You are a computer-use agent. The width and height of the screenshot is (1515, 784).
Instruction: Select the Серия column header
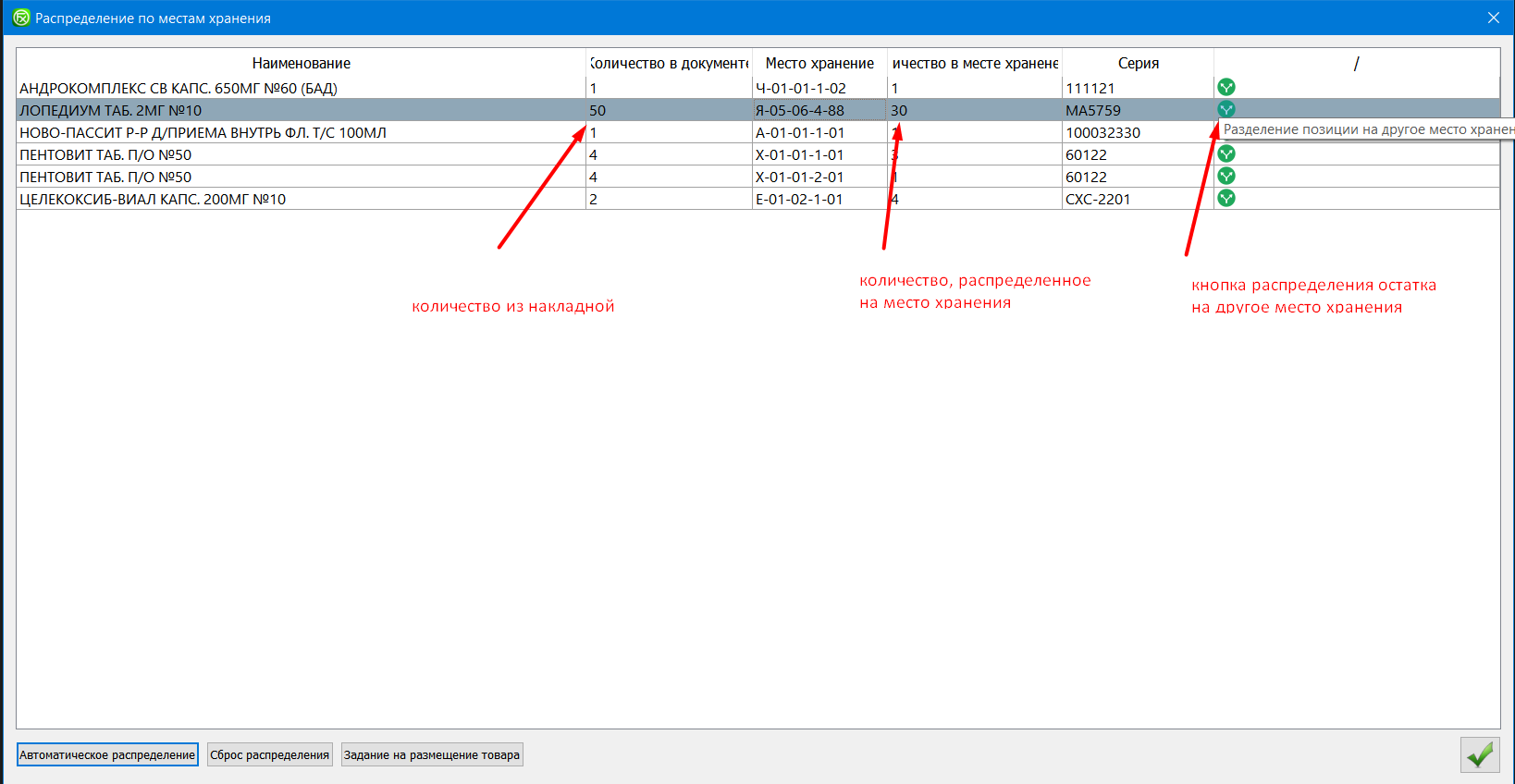(1138, 64)
